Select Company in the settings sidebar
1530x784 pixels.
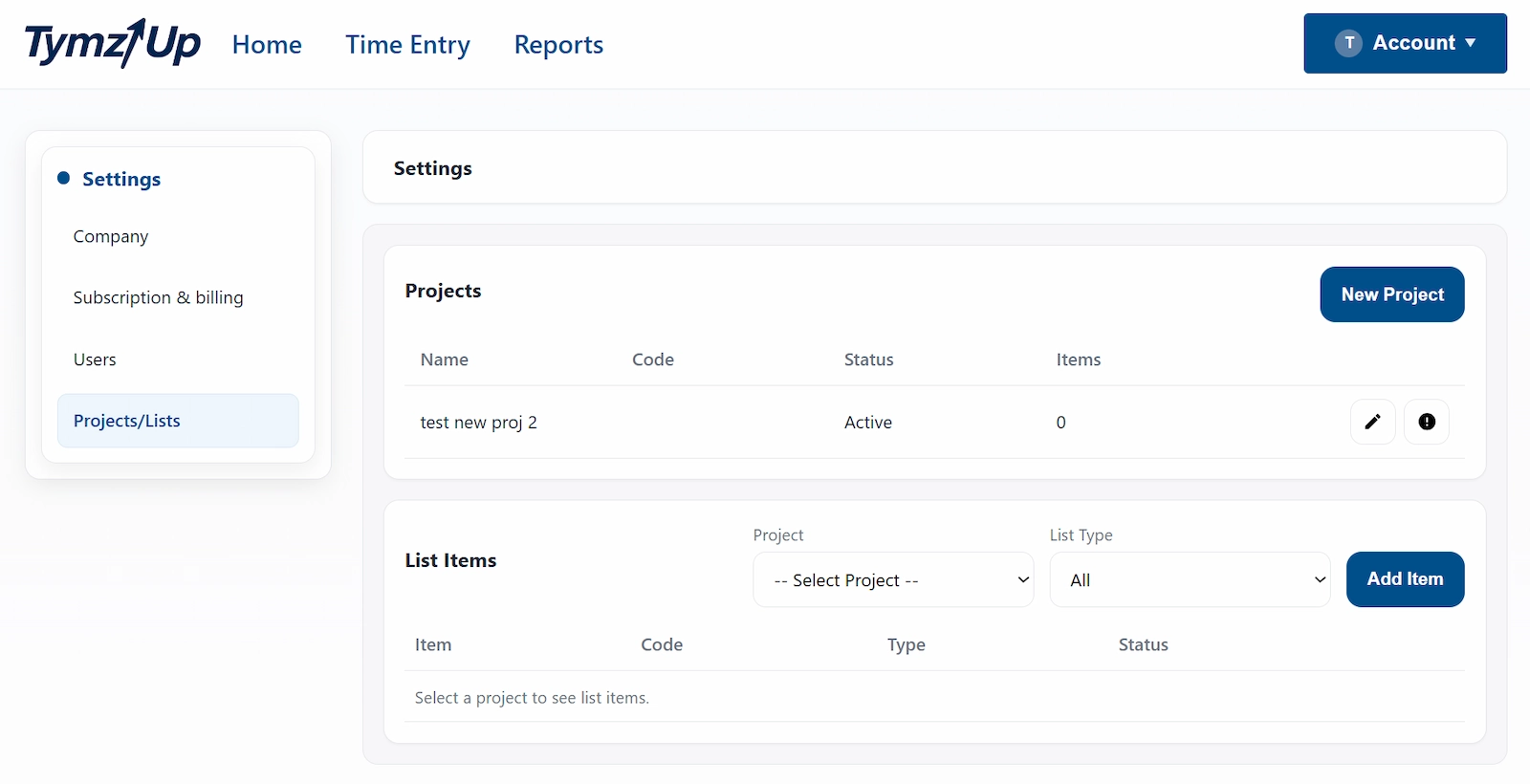click(111, 236)
